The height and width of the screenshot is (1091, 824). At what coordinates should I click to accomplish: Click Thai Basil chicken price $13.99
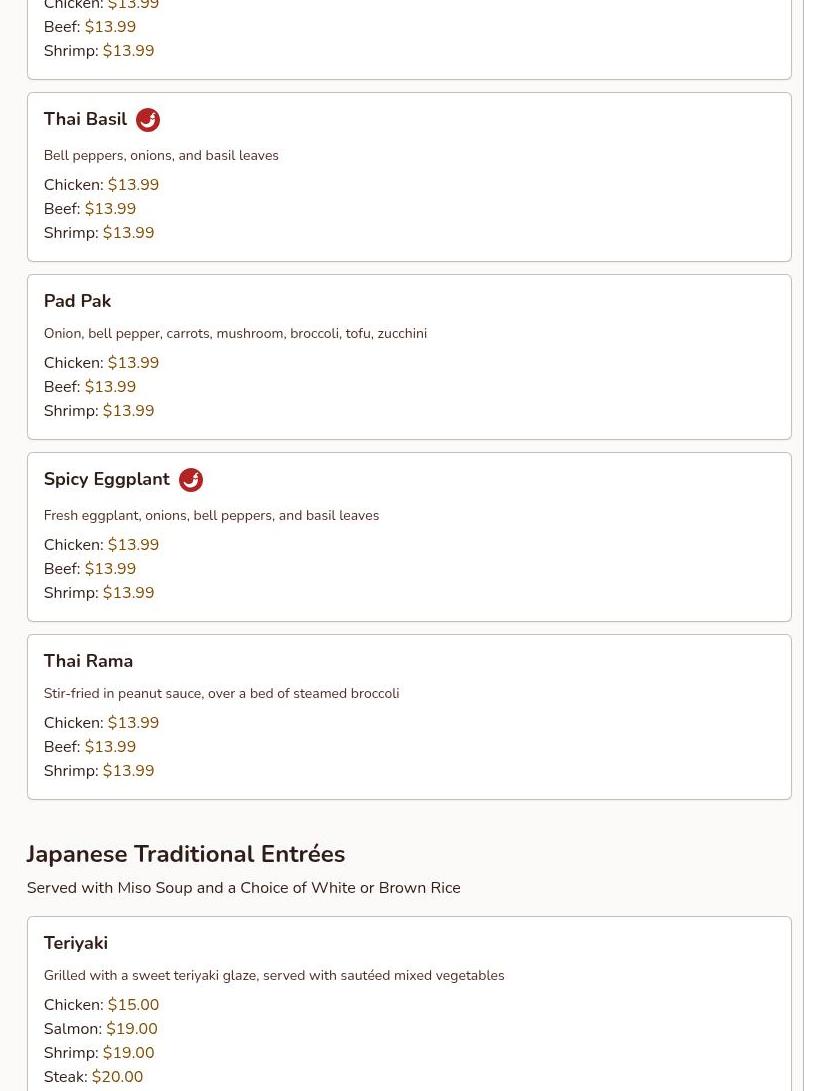pos(134,184)
